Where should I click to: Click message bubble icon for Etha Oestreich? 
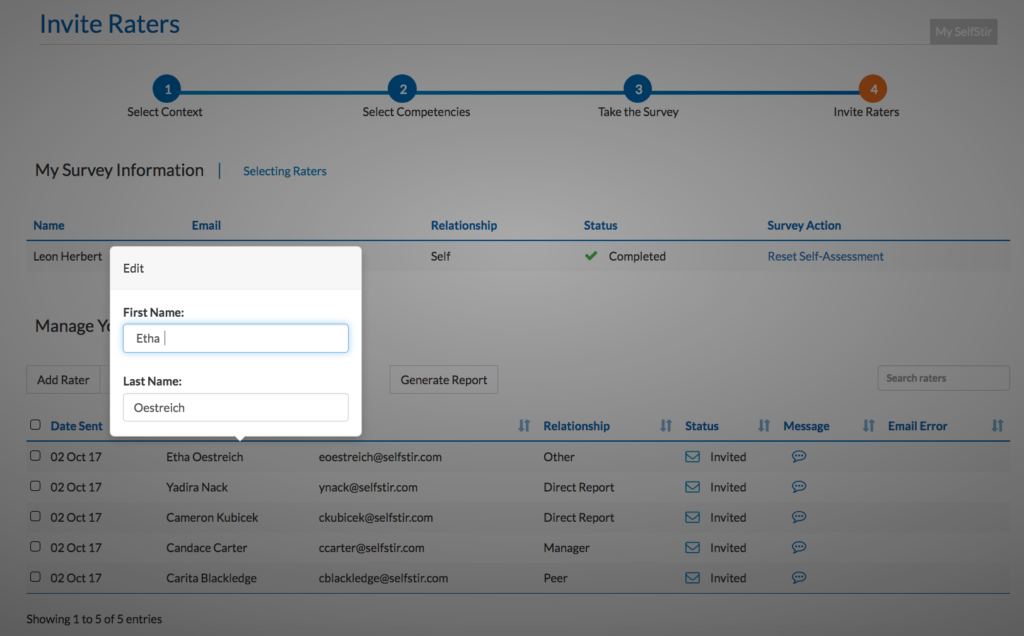[798, 457]
